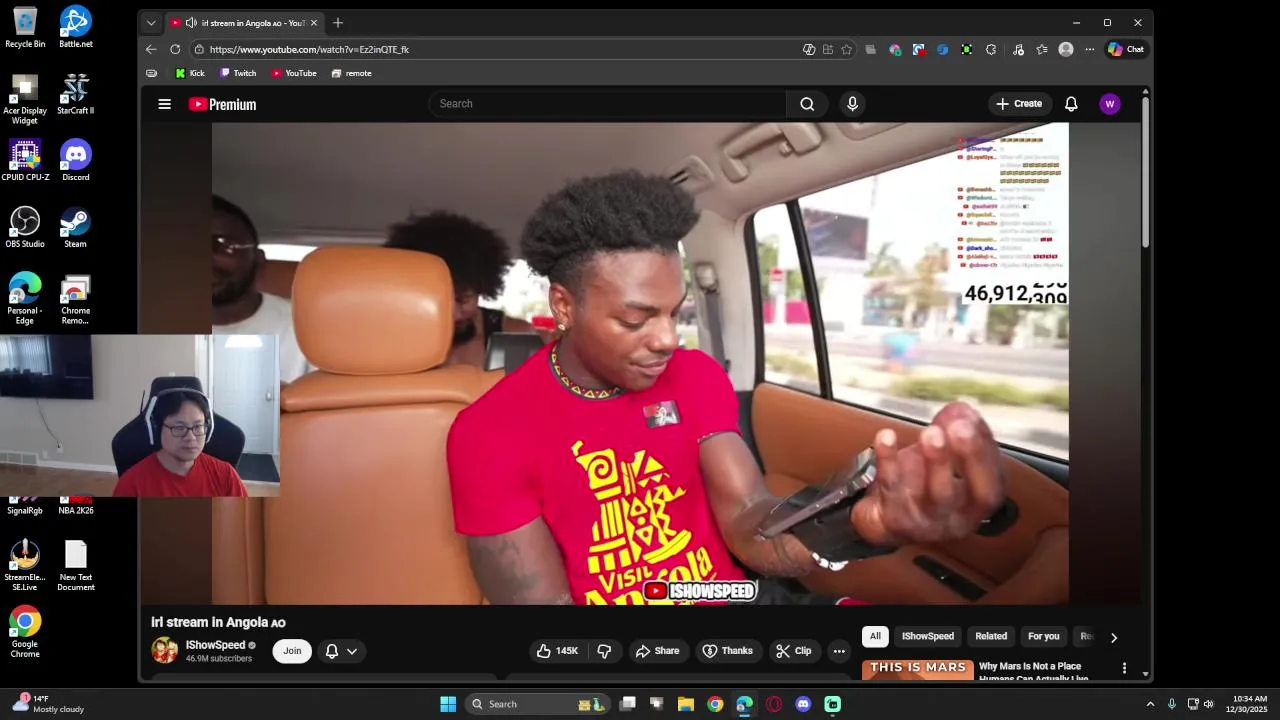The height and width of the screenshot is (720, 1280).
Task: Go to YouTube Premium home logo
Action: point(222,104)
